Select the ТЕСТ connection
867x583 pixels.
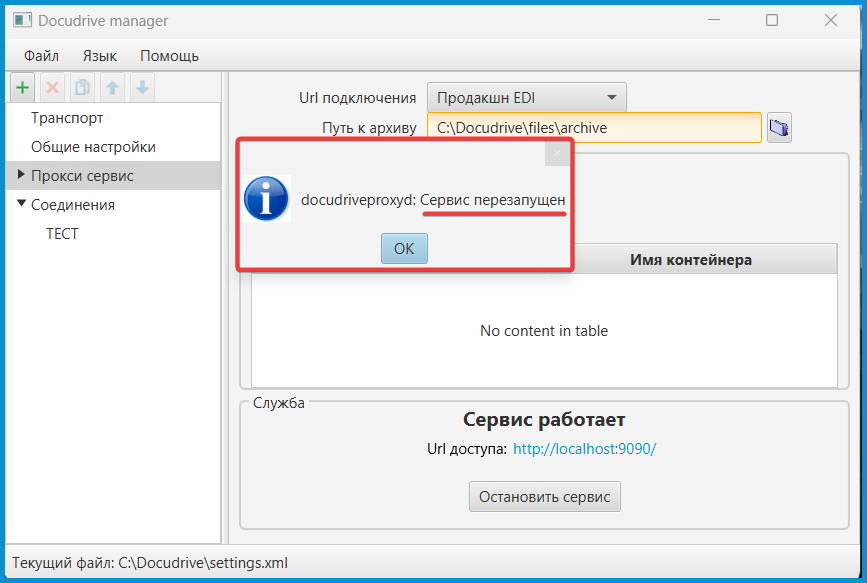[62, 234]
